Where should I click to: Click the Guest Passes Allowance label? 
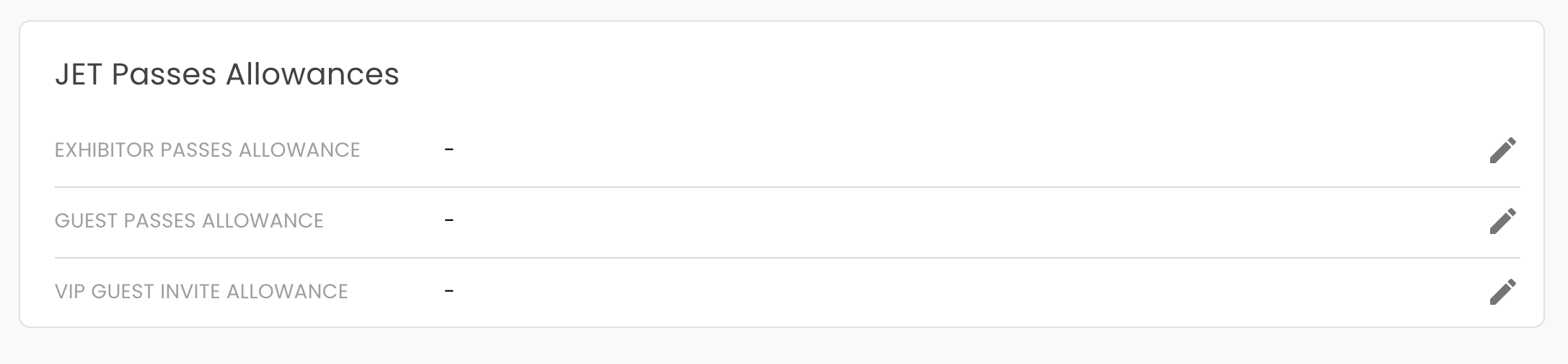(189, 221)
